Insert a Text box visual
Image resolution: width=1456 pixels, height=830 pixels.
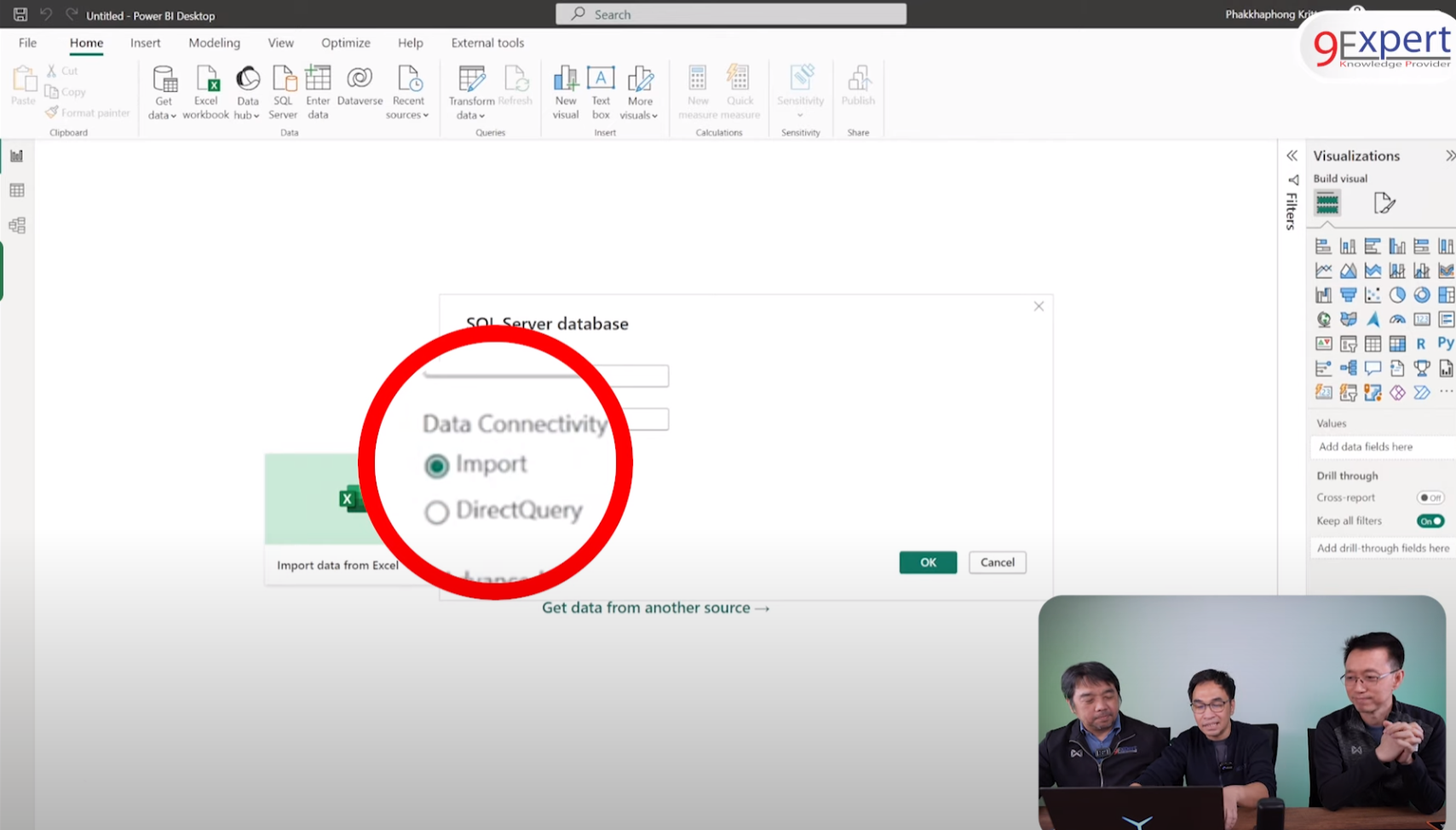[601, 88]
